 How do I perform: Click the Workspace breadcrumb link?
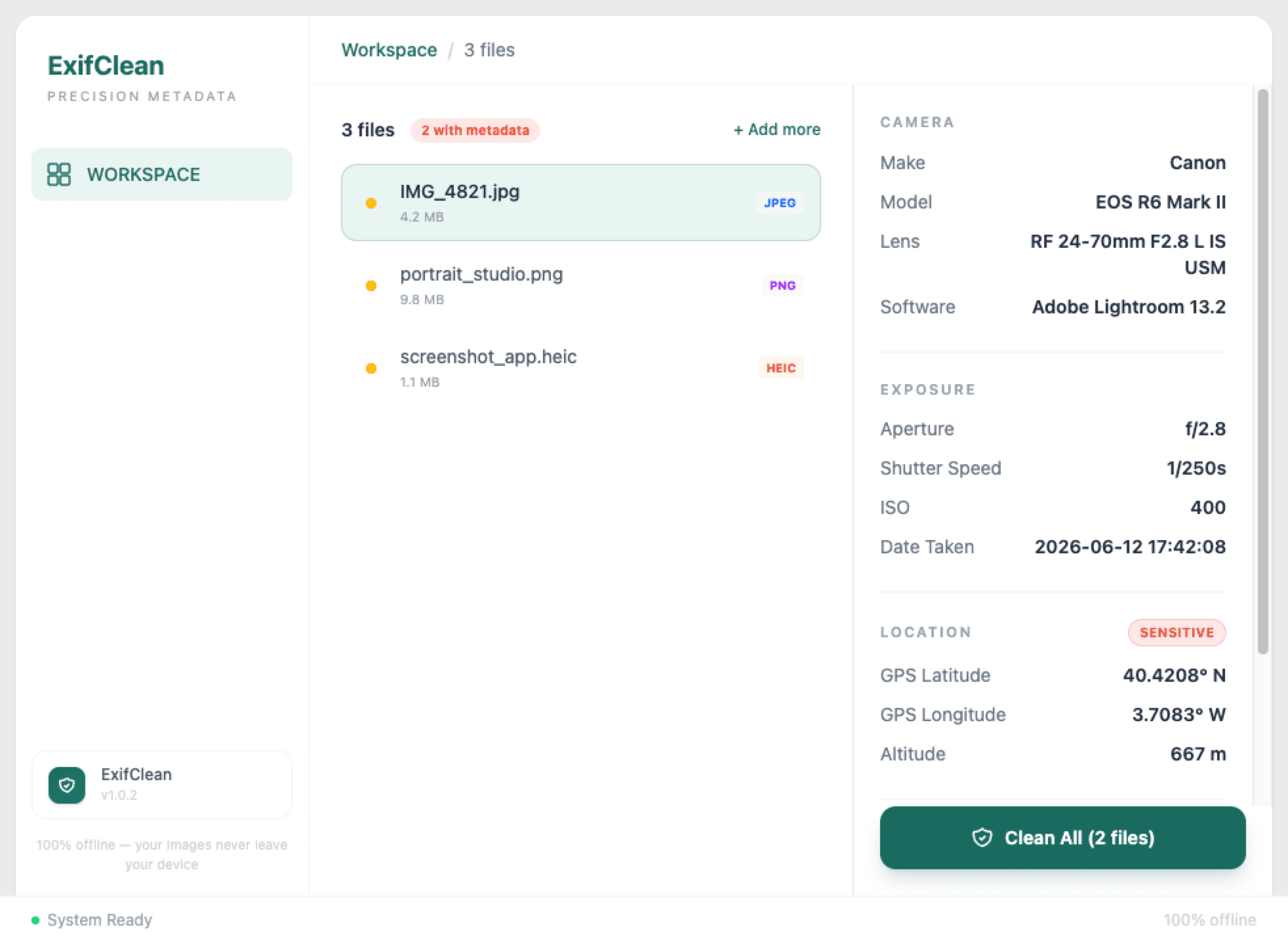pyautogui.click(x=389, y=50)
